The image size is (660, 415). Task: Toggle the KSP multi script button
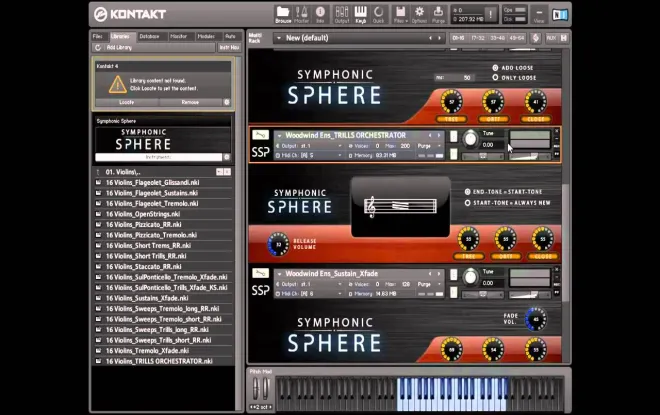(x=535, y=38)
